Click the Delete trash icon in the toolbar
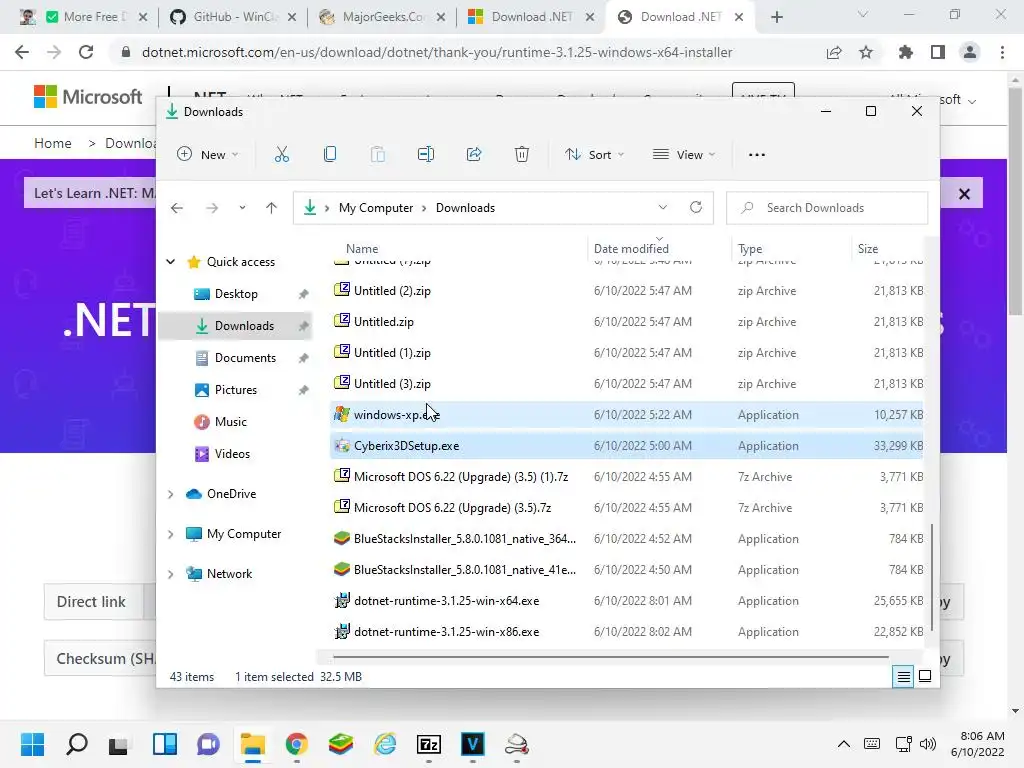1024x768 pixels. coord(522,155)
